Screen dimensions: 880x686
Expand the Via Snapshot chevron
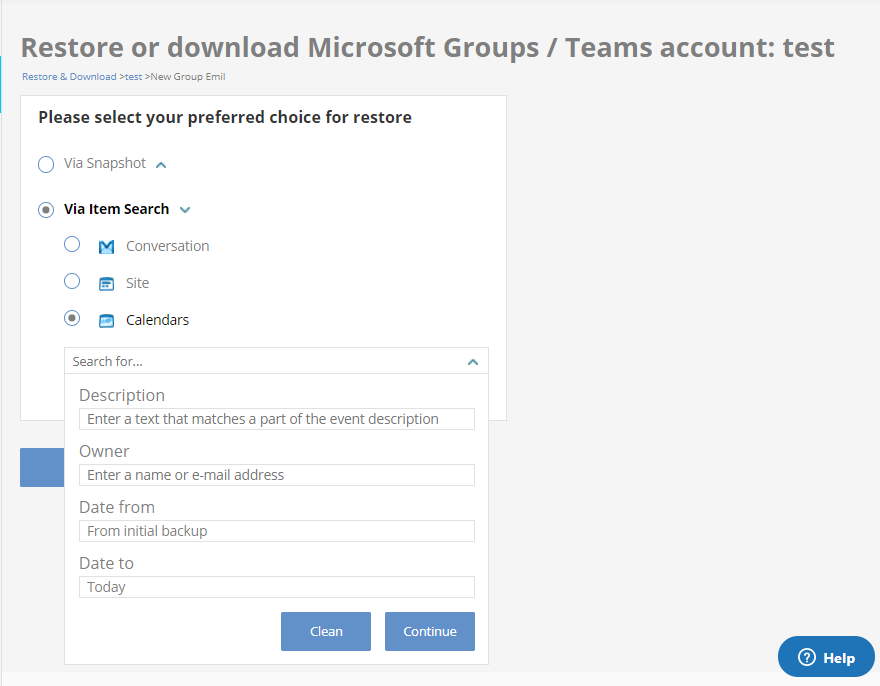coord(161,165)
